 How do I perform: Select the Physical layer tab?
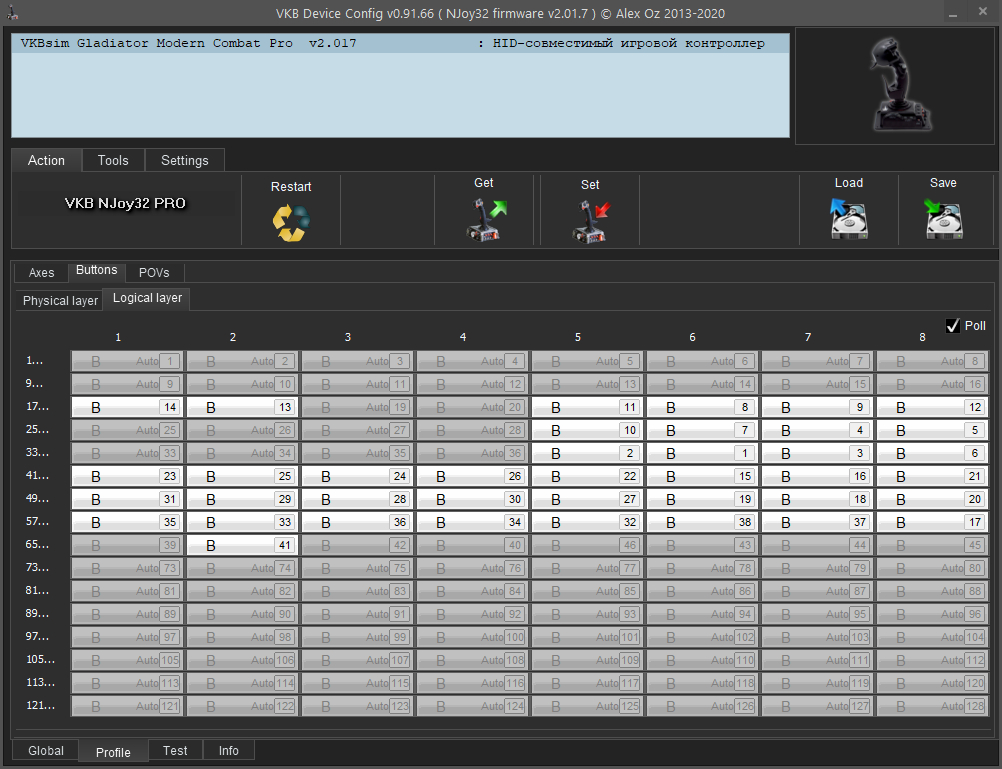click(60, 300)
